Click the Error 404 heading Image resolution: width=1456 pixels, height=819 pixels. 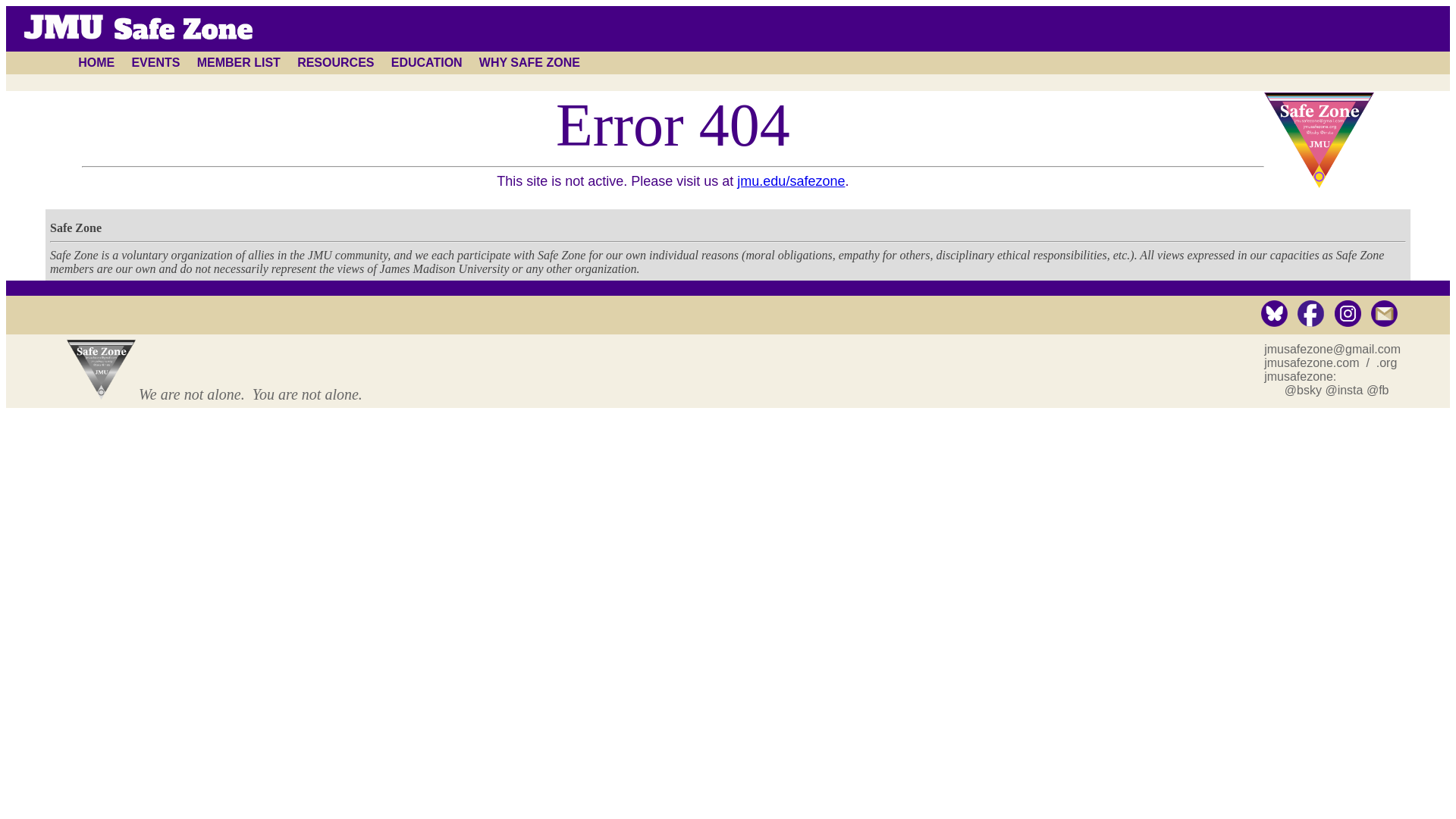pyautogui.click(x=673, y=125)
